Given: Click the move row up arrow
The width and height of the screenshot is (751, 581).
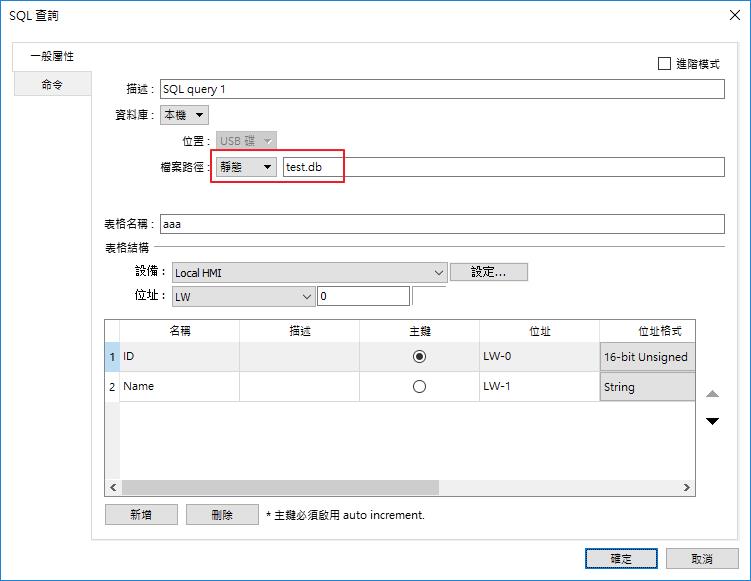Looking at the screenshot, I should point(712,395).
